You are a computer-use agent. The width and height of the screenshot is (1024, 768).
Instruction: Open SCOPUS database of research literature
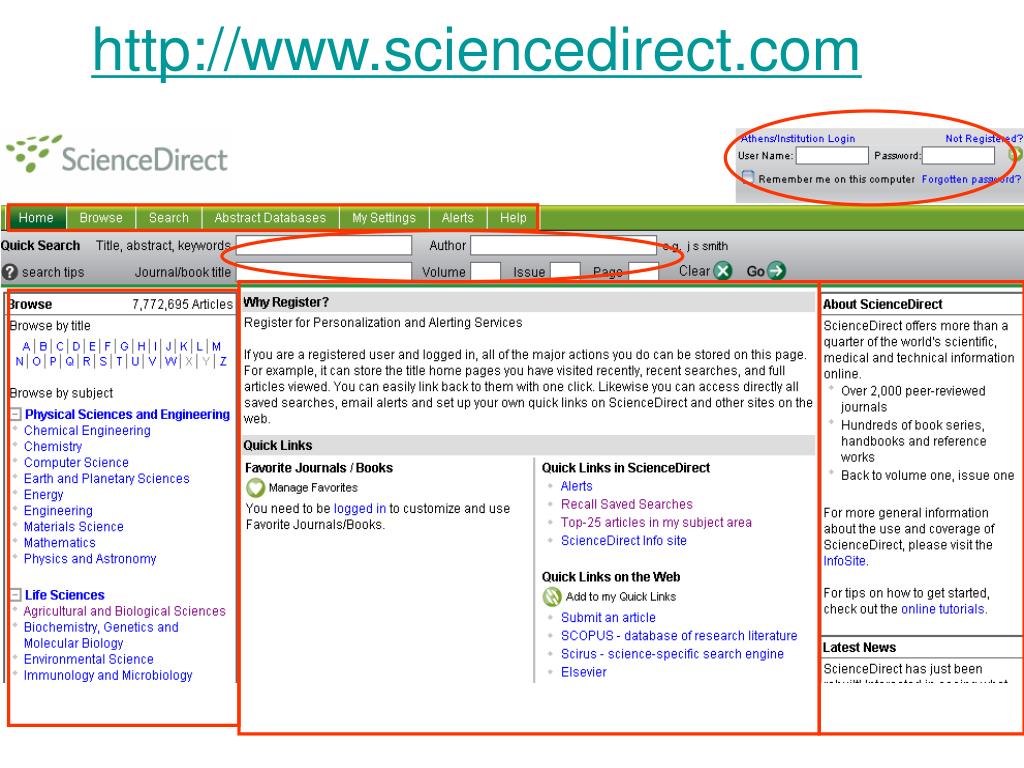click(x=679, y=635)
